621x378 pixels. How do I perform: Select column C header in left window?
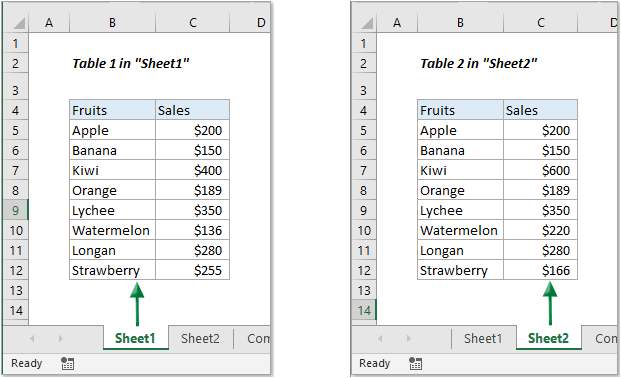coord(192,23)
